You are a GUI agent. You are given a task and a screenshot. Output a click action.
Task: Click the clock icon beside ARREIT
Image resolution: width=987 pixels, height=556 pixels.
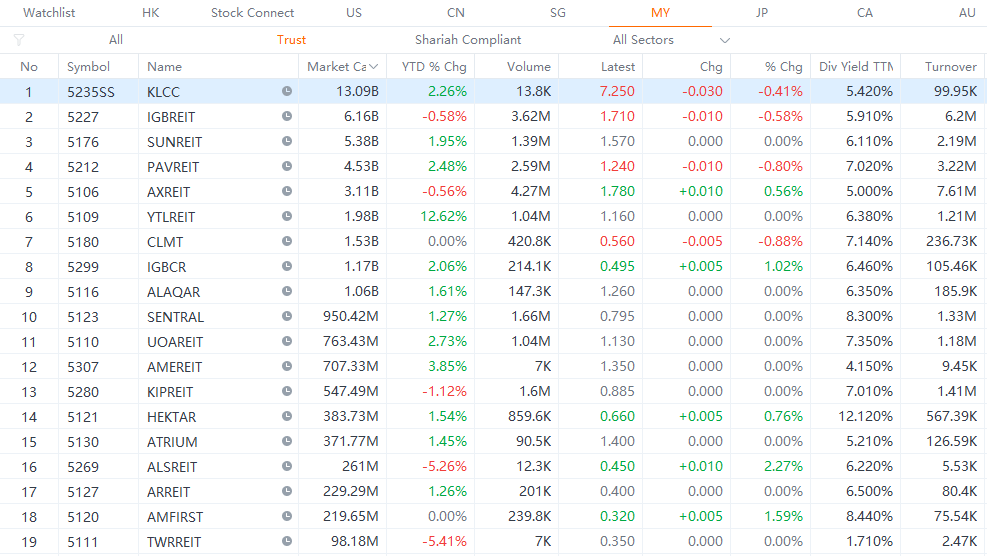pyautogui.click(x=286, y=491)
